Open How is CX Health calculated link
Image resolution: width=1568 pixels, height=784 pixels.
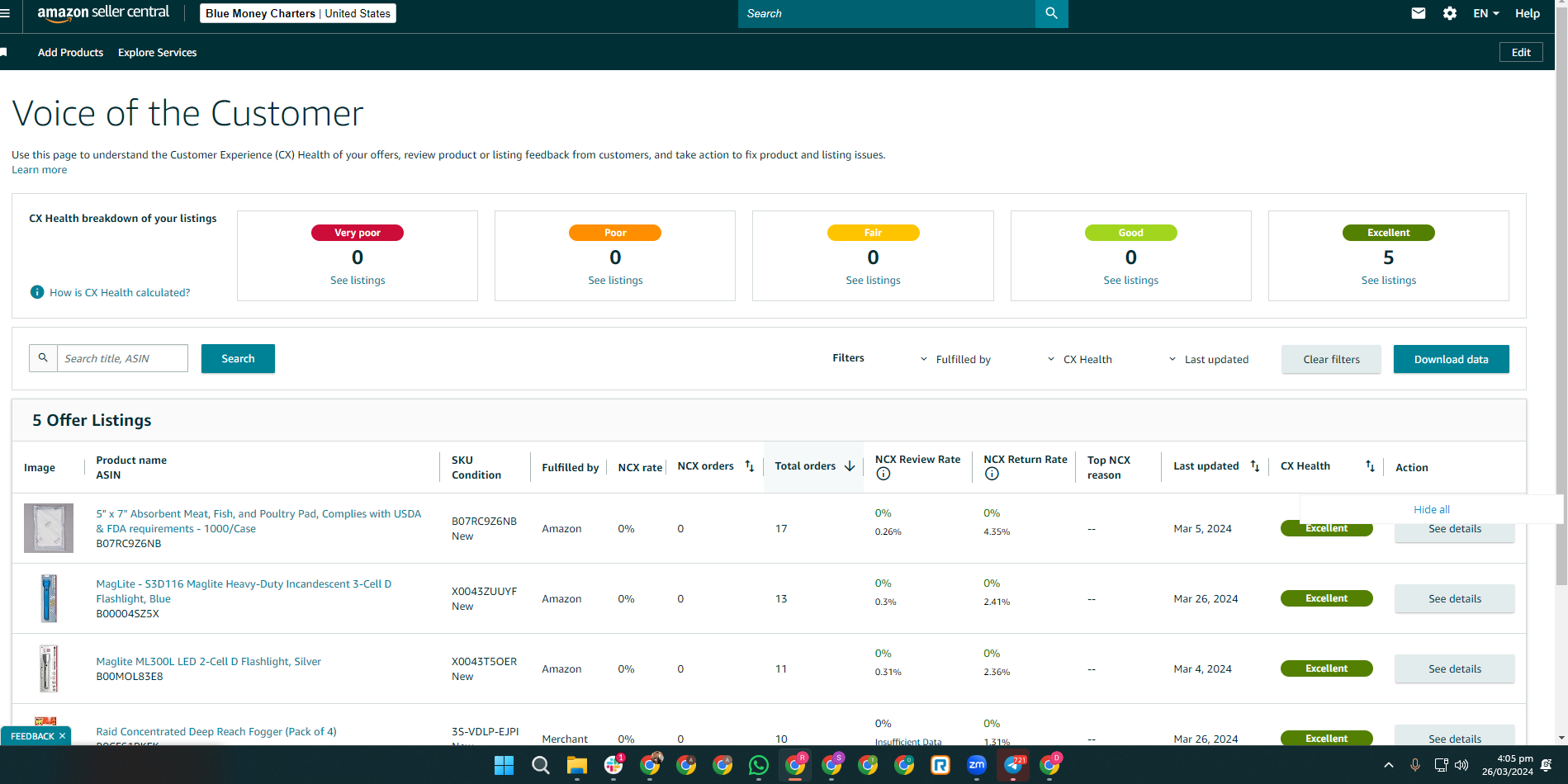pyautogui.click(x=120, y=292)
